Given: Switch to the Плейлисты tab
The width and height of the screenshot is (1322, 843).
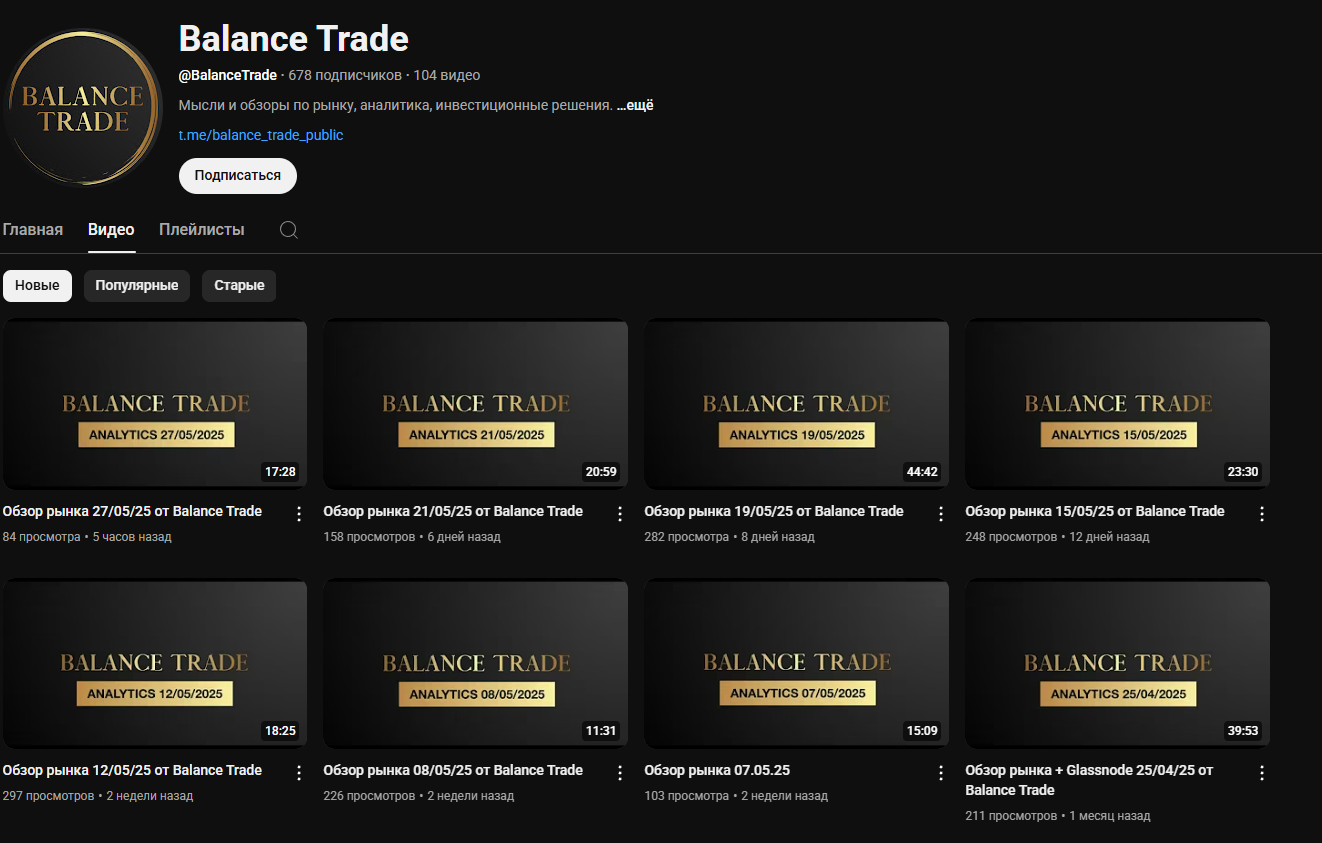Looking at the screenshot, I should pos(201,230).
